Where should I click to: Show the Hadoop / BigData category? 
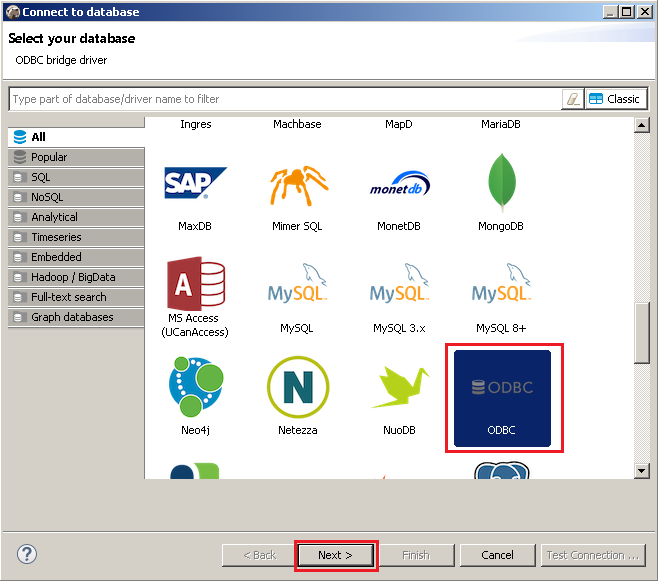[x=72, y=277]
